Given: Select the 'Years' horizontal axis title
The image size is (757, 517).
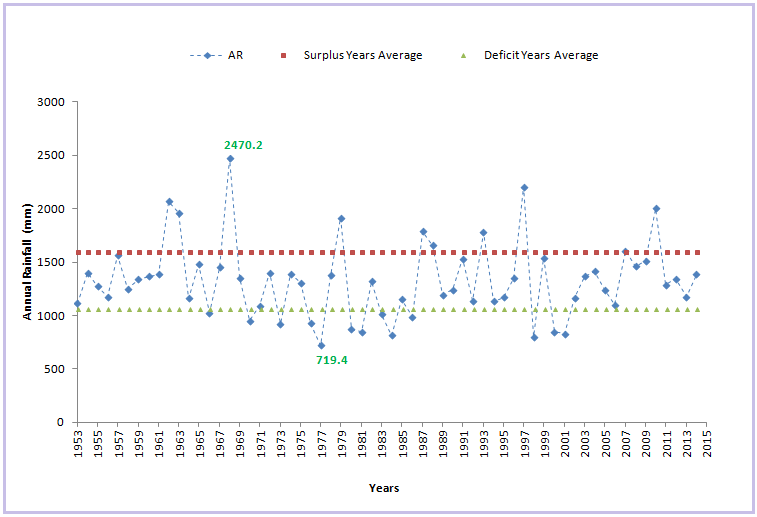Looking at the screenshot, I should point(382,488).
